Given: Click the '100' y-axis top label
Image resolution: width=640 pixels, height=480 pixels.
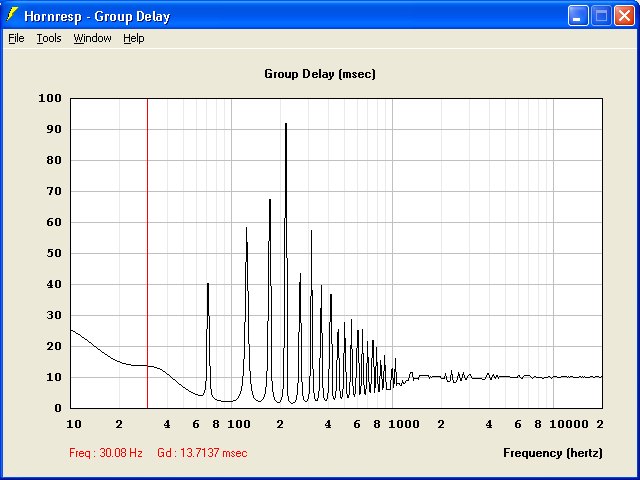Looking at the screenshot, I should [x=50, y=98].
